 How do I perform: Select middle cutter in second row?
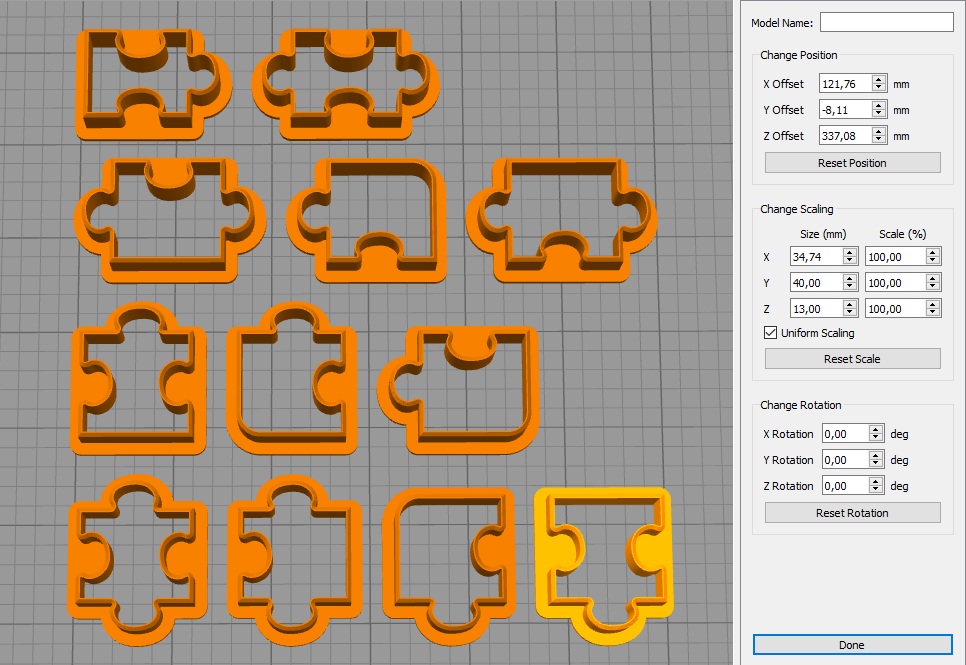coord(367,219)
